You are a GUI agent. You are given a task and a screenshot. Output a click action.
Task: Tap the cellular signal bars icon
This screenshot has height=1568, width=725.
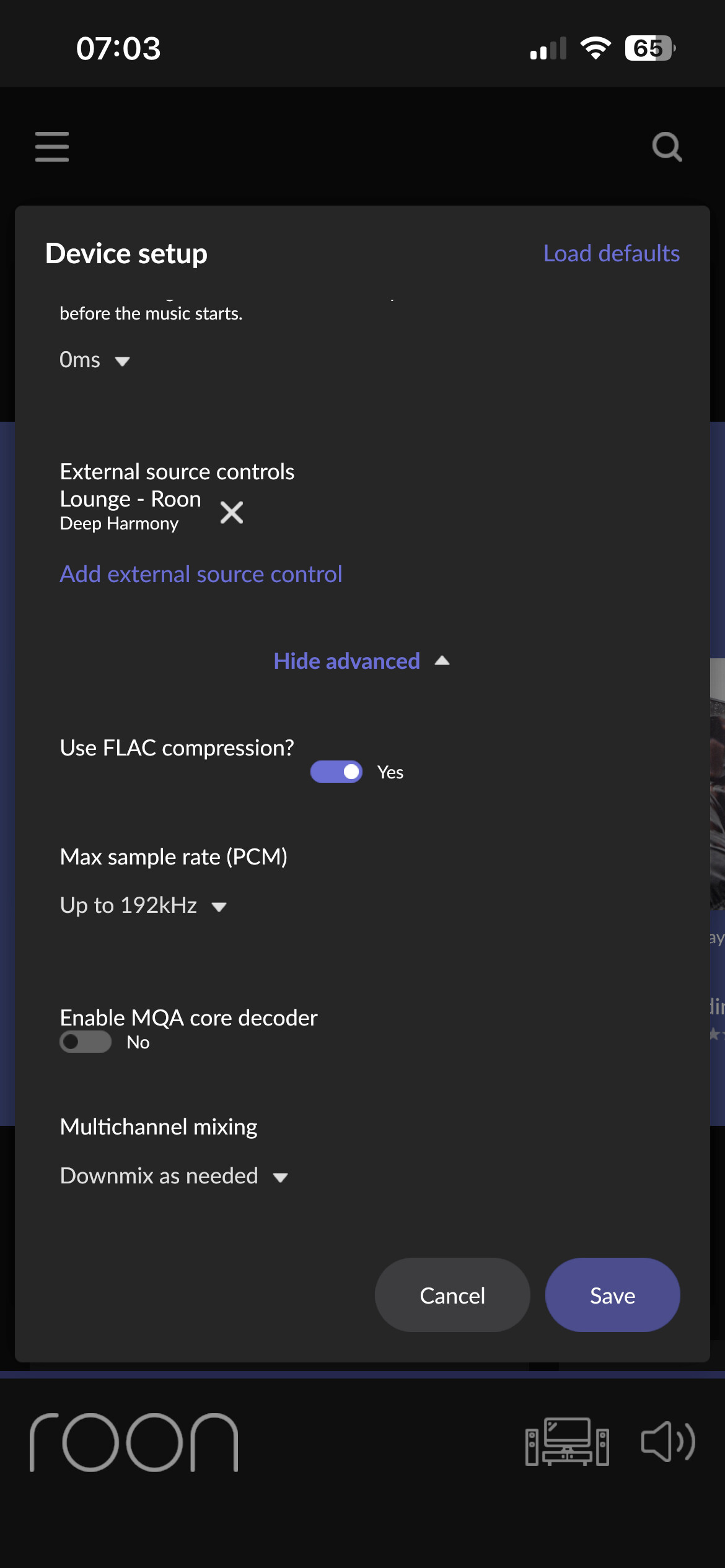coord(548,48)
